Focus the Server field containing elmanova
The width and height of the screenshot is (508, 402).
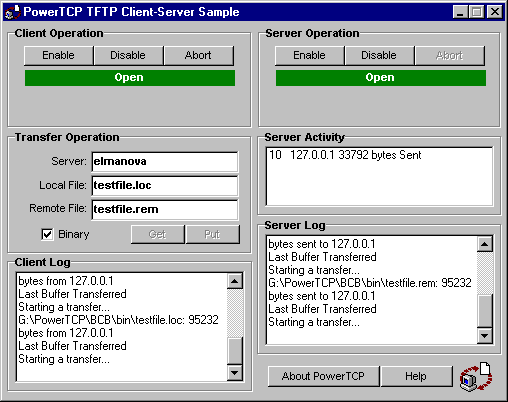[165, 162]
